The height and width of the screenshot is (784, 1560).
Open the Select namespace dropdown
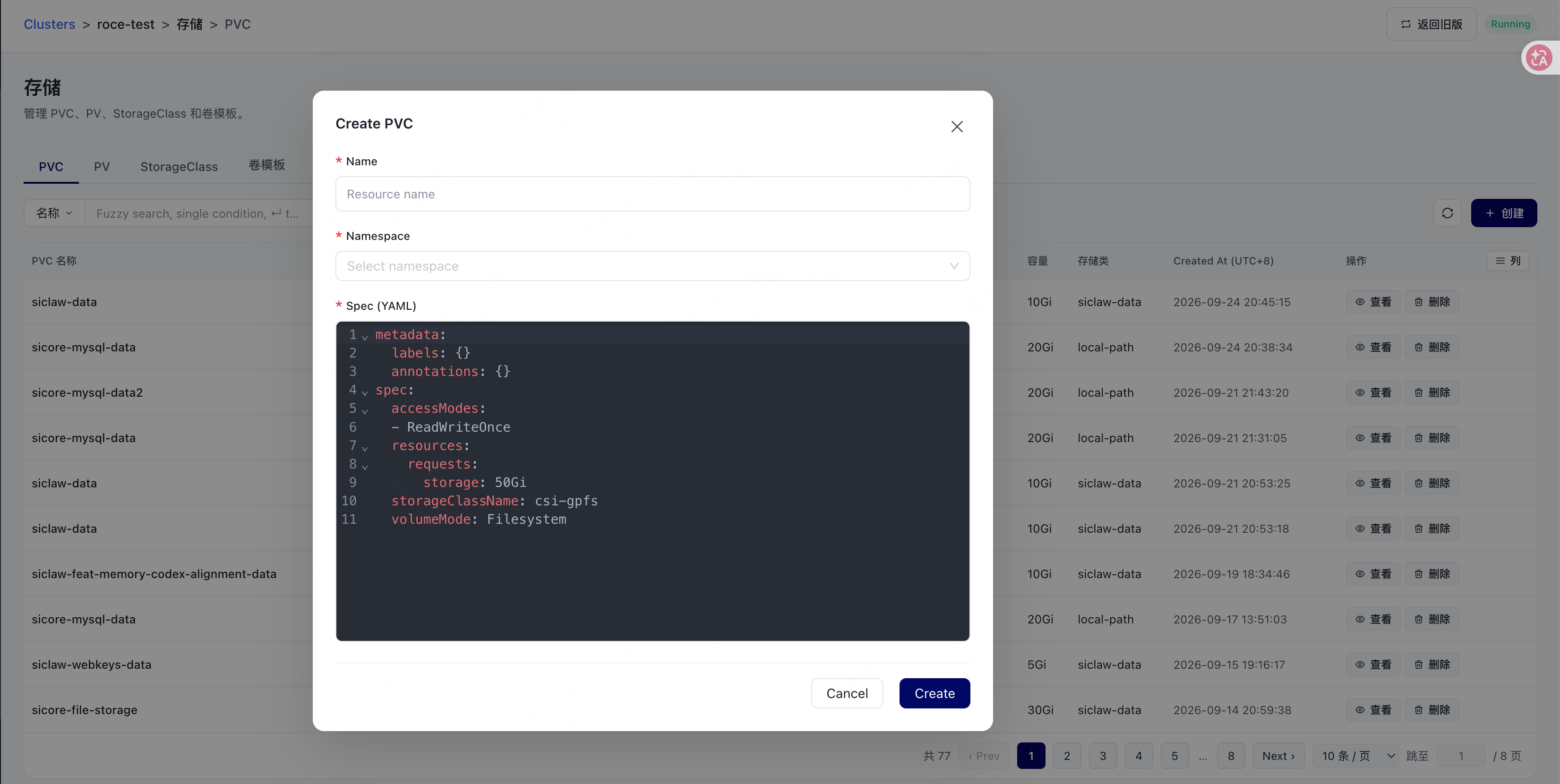(x=652, y=266)
